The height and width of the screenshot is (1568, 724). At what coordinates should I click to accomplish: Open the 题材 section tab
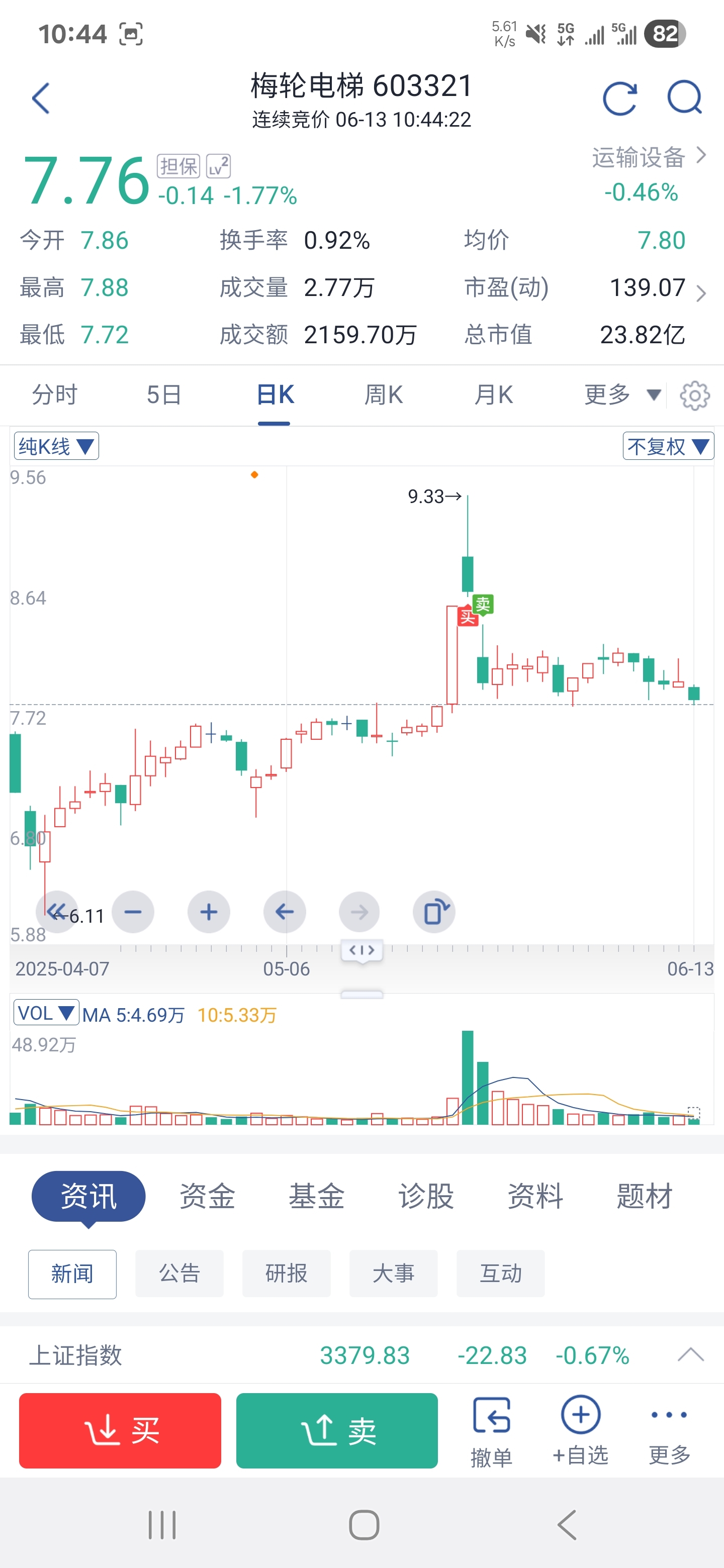point(645,1196)
